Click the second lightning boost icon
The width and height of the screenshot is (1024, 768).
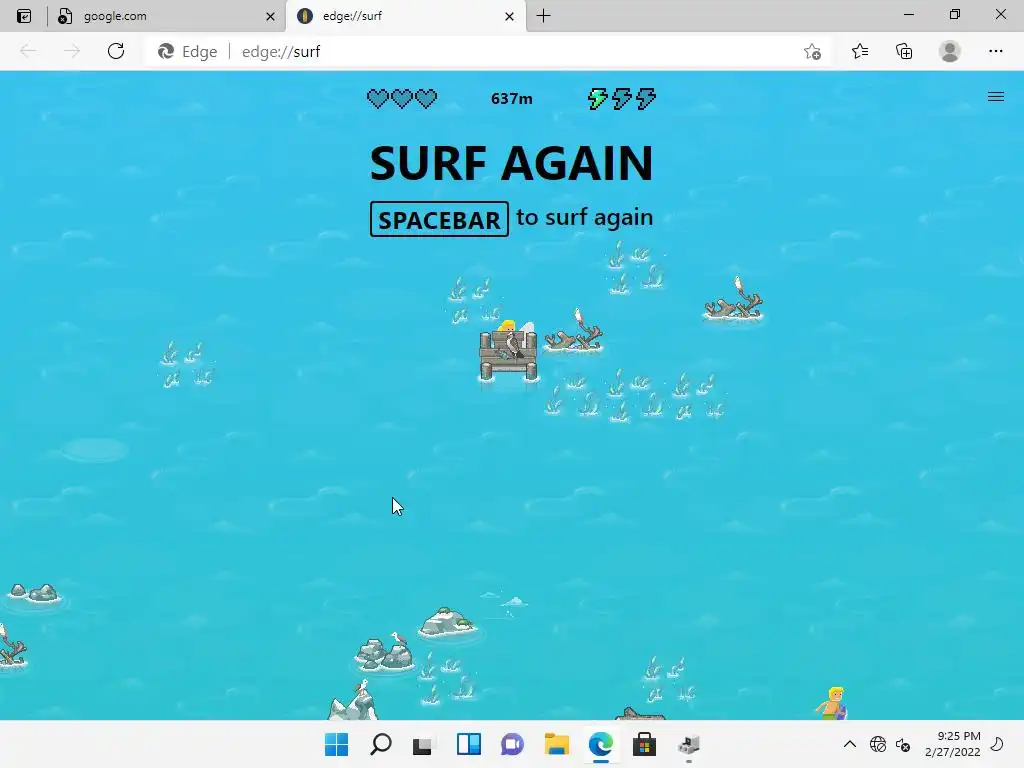[622, 99]
